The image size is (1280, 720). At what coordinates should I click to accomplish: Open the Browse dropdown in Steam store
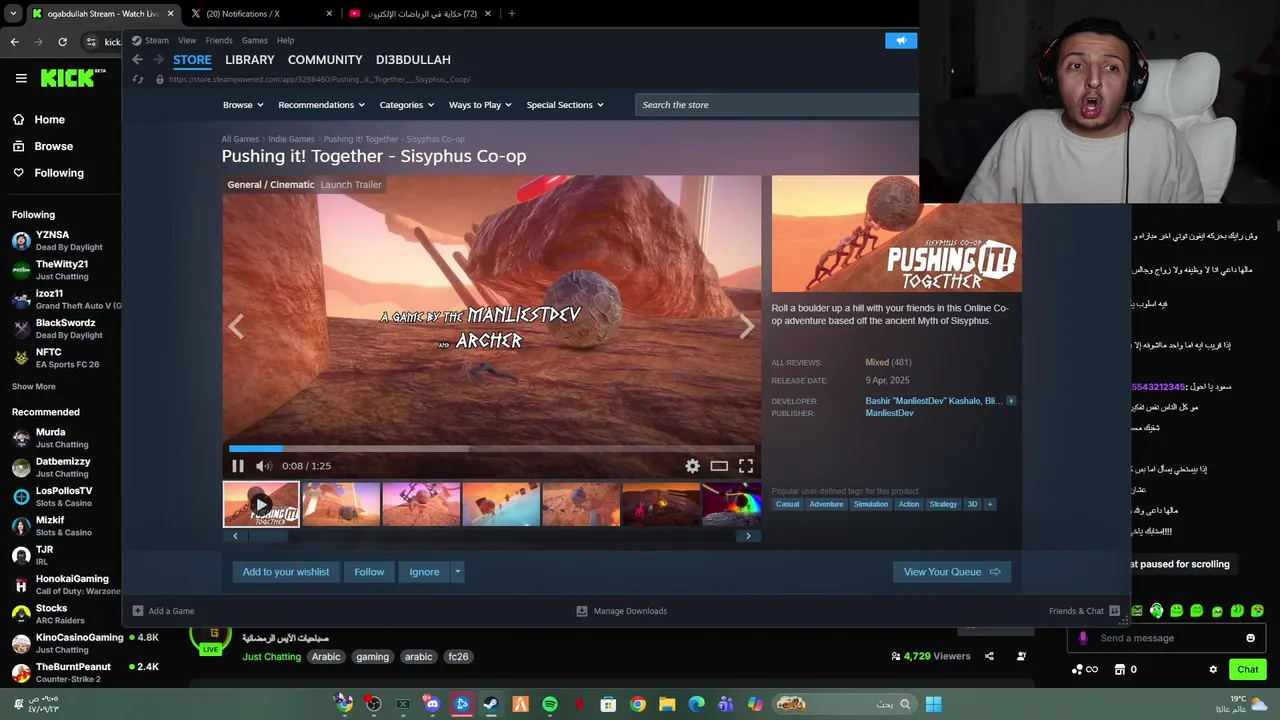coord(243,105)
